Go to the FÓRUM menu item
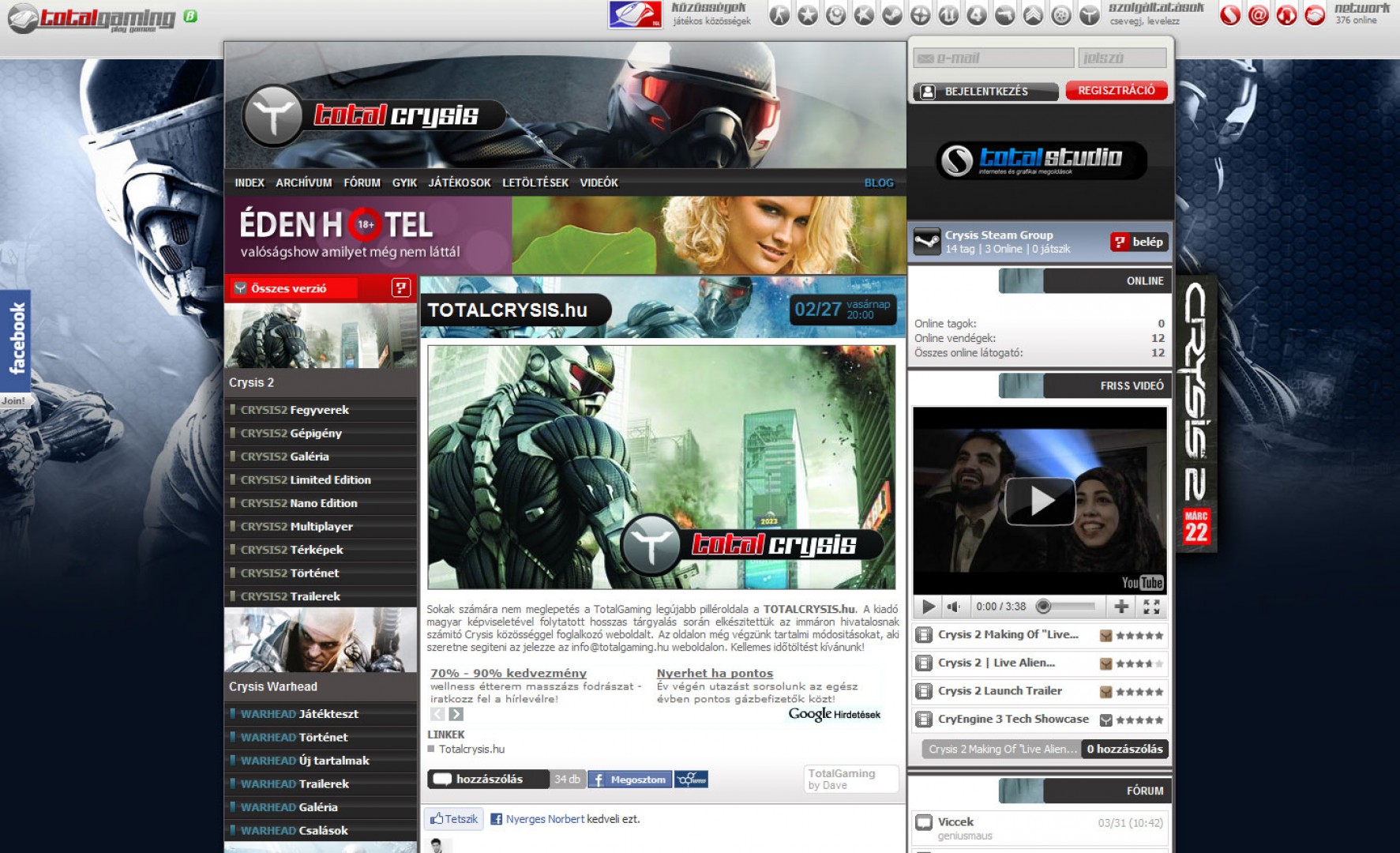The height and width of the screenshot is (853, 1400). click(362, 182)
